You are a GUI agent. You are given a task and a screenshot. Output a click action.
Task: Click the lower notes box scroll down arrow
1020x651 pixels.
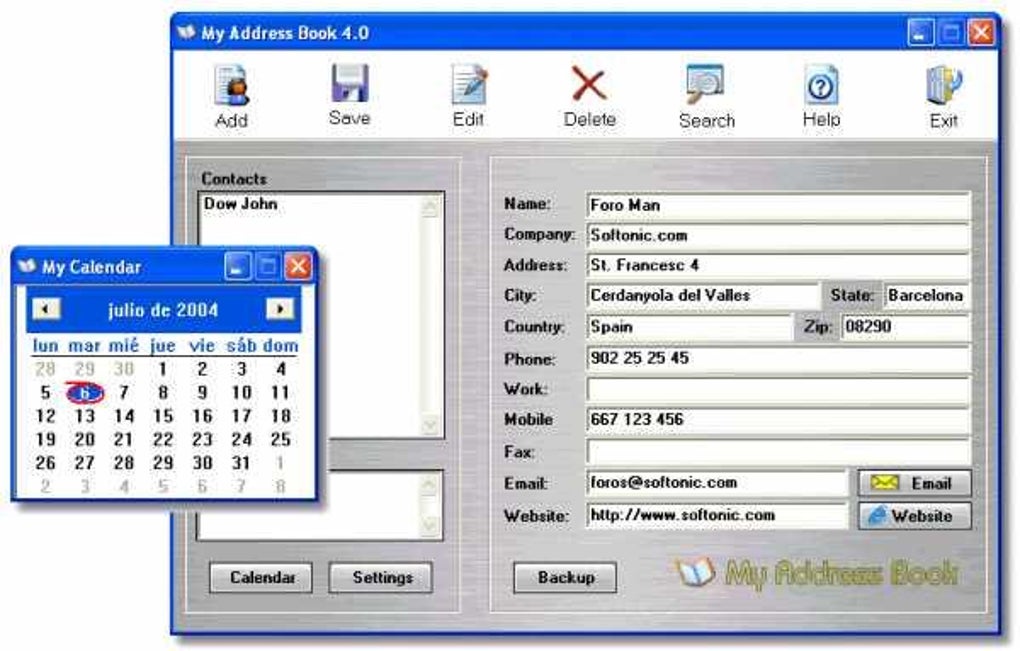click(x=430, y=525)
